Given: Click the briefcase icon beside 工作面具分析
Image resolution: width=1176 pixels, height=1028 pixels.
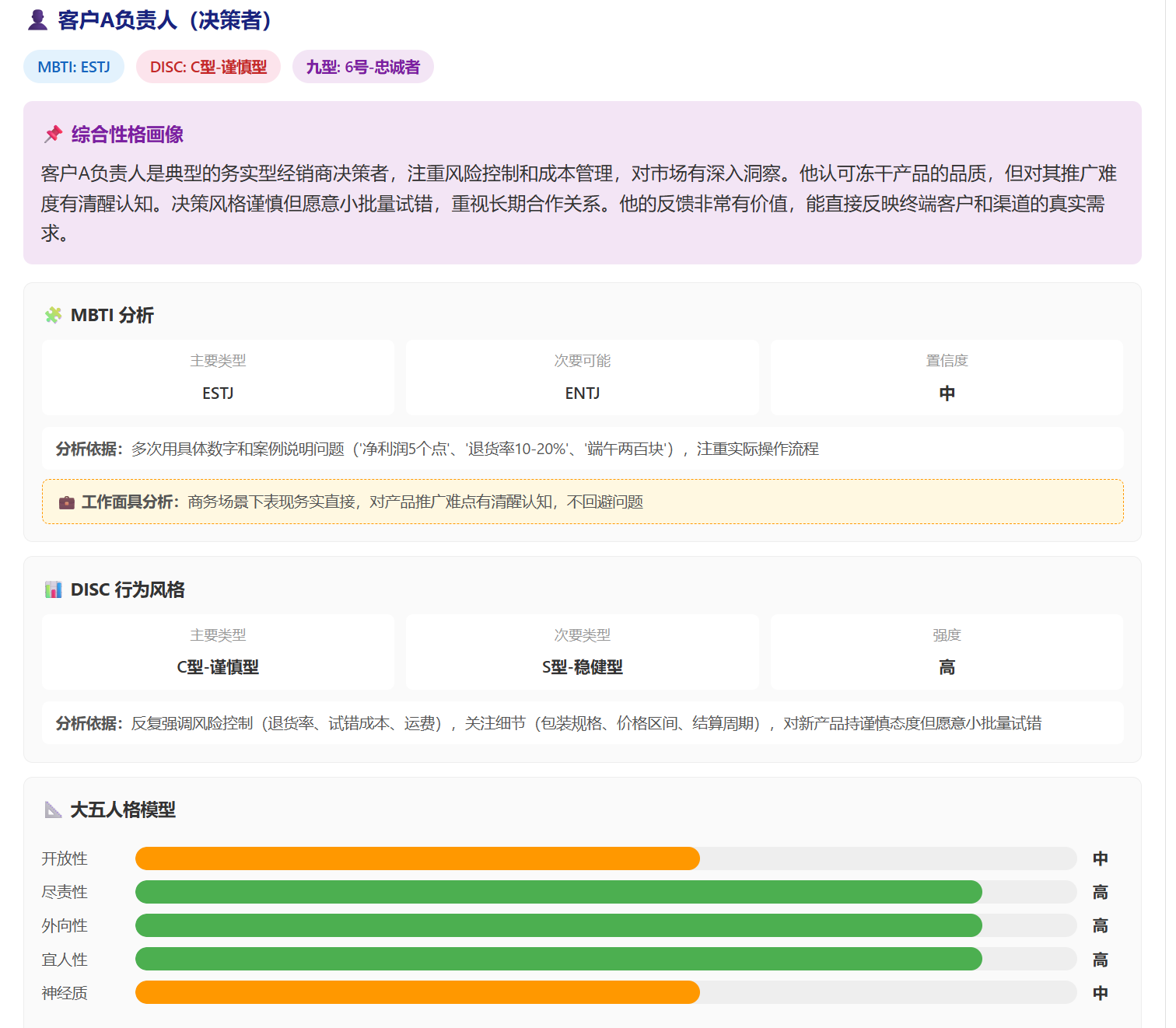Looking at the screenshot, I should (67, 502).
